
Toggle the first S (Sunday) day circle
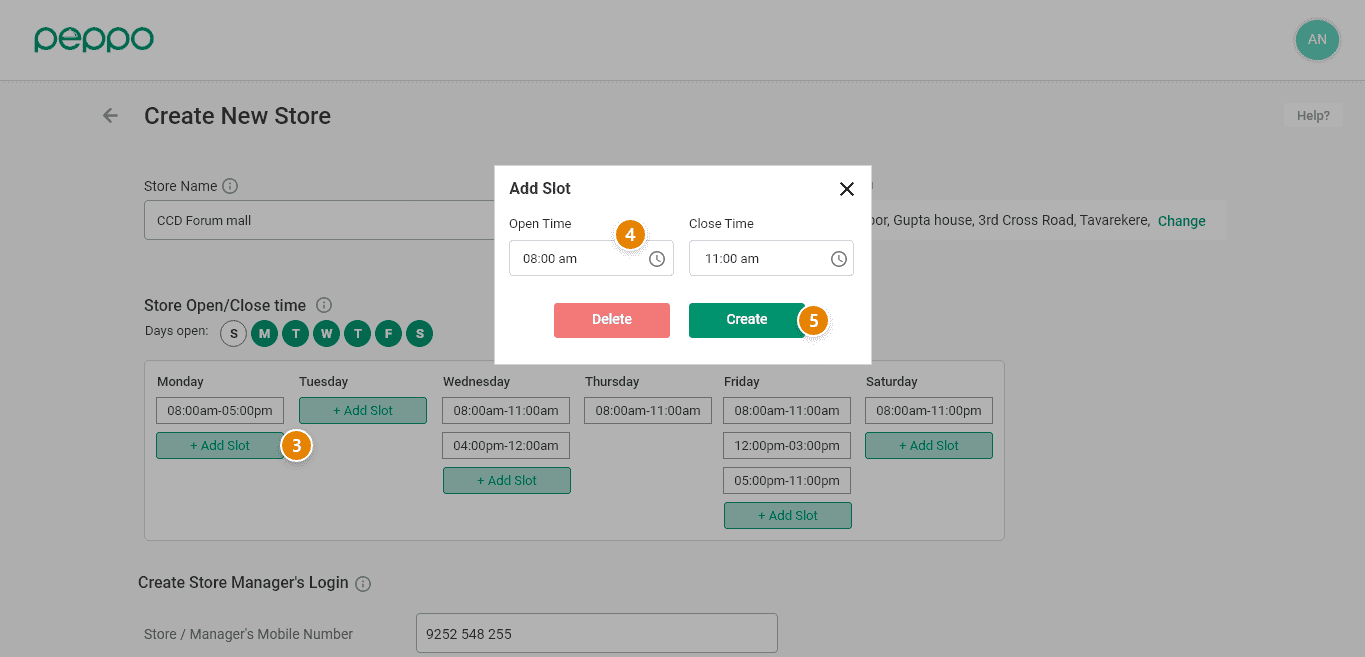click(233, 333)
